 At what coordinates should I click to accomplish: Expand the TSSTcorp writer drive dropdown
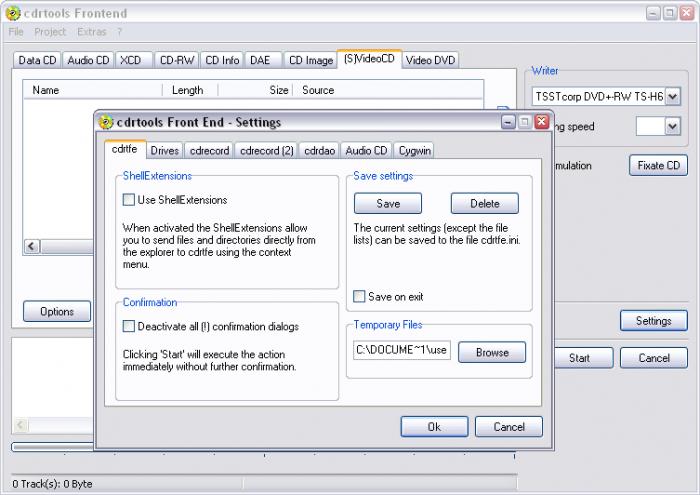tap(673, 96)
